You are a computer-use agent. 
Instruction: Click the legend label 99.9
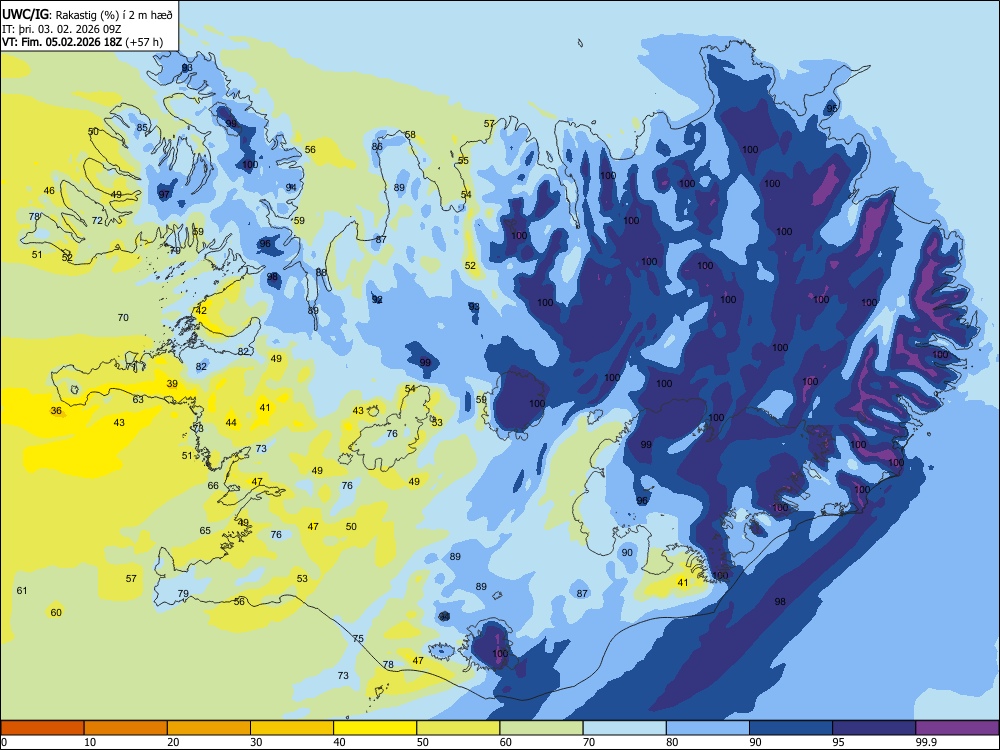coord(926,742)
